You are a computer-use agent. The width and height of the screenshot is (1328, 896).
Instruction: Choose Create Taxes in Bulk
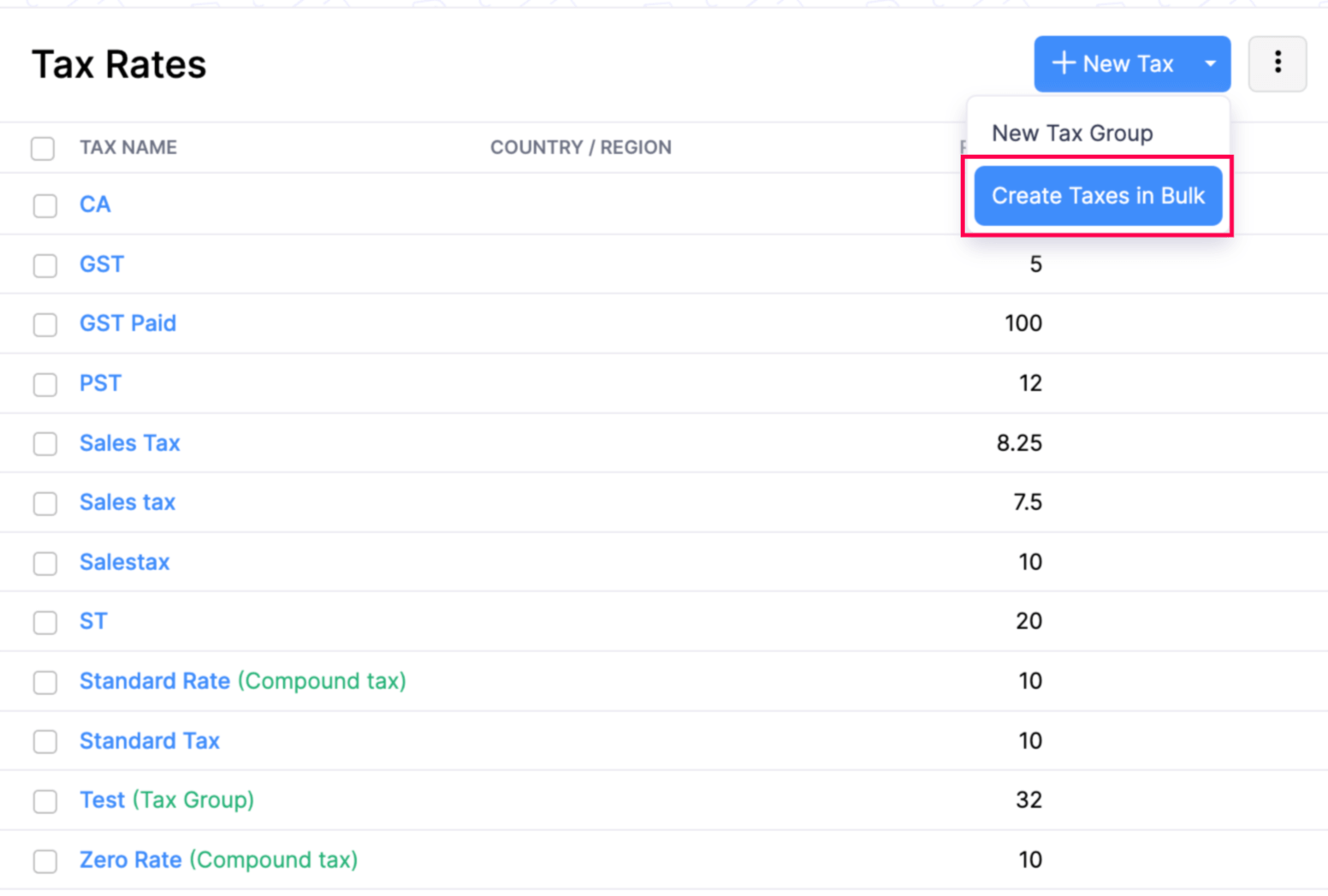1097,196
